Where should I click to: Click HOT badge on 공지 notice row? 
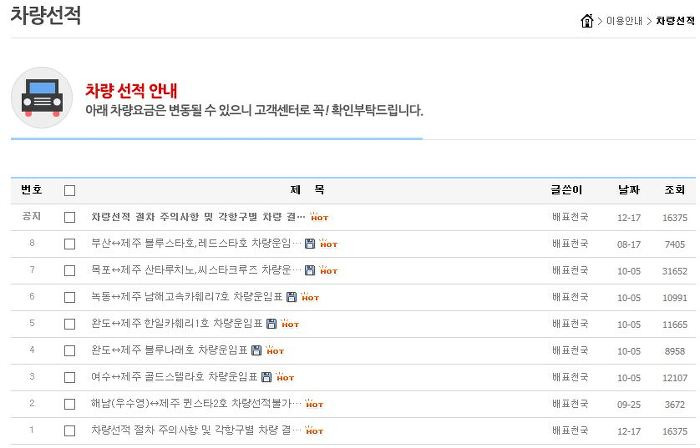click(319, 217)
